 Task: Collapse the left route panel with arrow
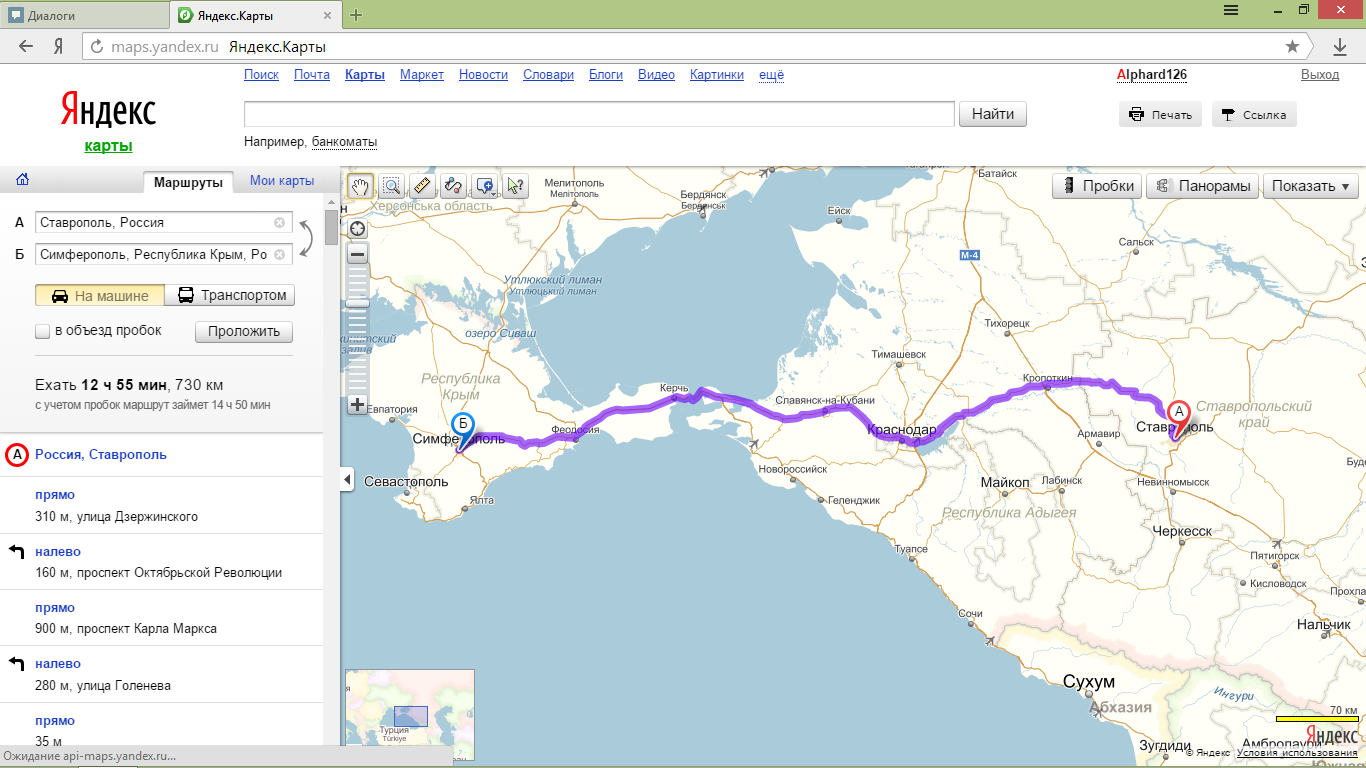click(347, 481)
